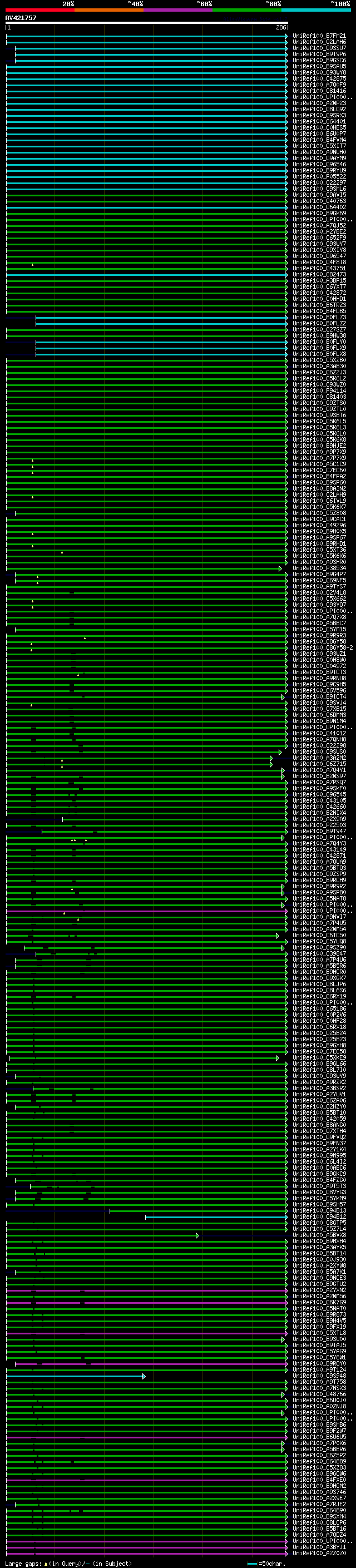Select UniRef100_B9HJE2 label
The image size is (356, 1568).
click(x=319, y=446)
